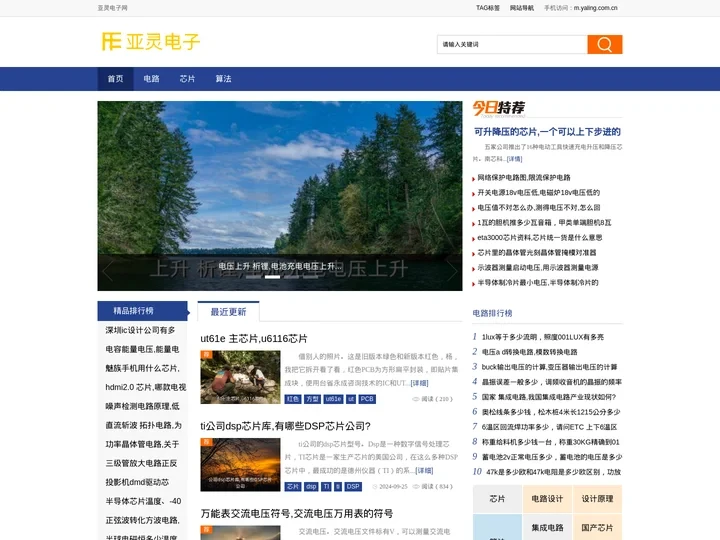Open eta3000芯片资料 recommended link
This screenshot has width=720, height=540.
(540, 238)
